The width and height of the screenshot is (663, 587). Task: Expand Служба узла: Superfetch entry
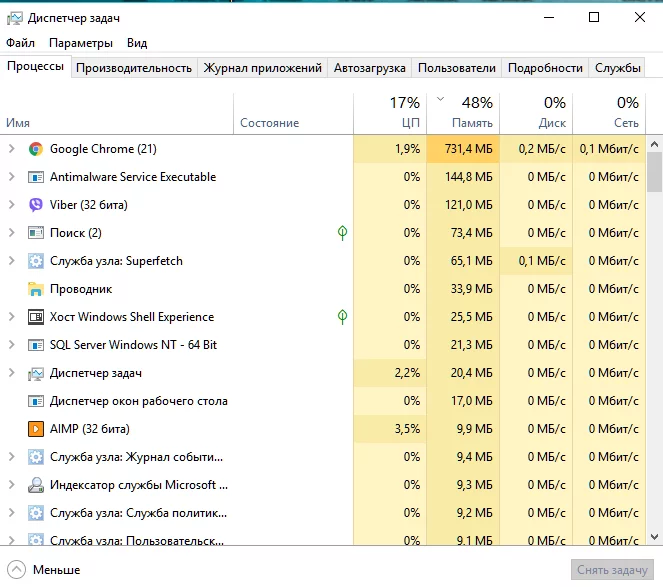[x=11, y=261]
